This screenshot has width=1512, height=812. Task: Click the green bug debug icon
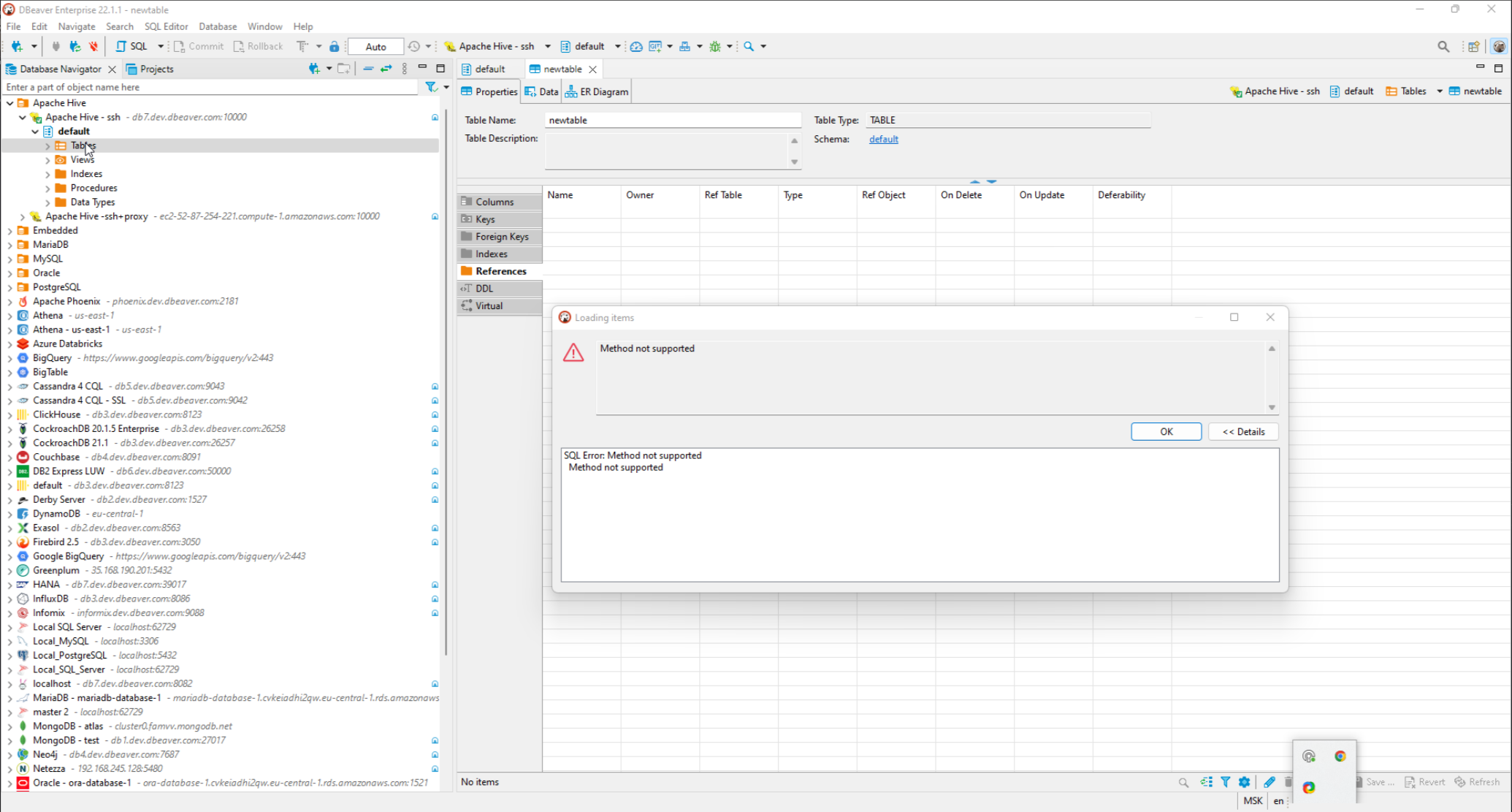[x=715, y=46]
